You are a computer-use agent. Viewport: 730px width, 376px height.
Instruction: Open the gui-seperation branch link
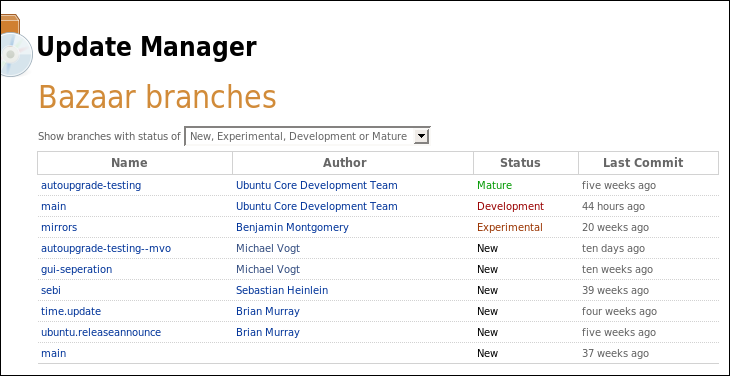(x=77, y=269)
